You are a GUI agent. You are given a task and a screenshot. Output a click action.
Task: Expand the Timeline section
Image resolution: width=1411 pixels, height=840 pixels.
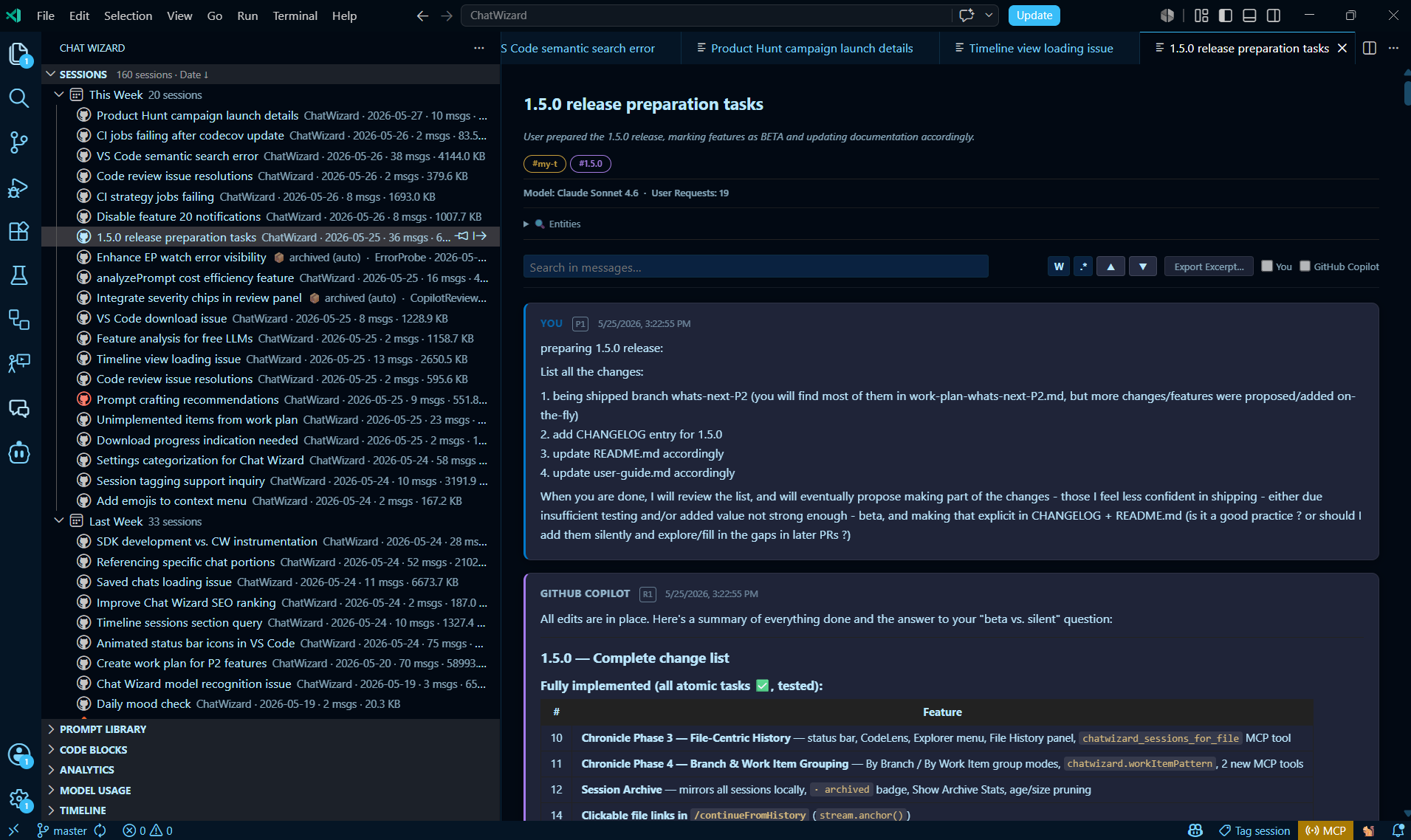83,810
